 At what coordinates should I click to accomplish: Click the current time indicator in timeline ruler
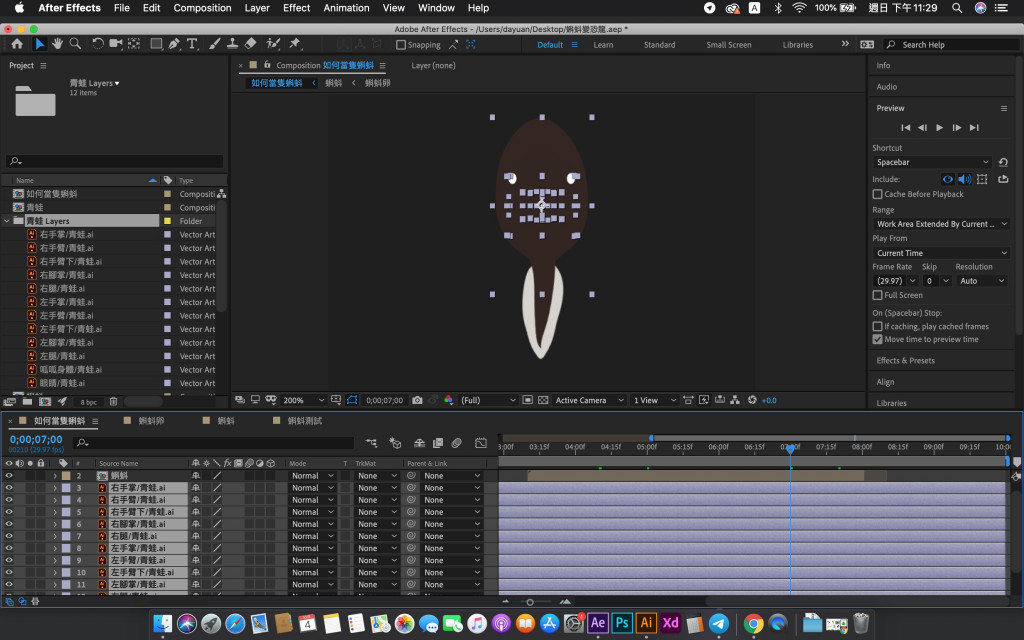tap(790, 448)
